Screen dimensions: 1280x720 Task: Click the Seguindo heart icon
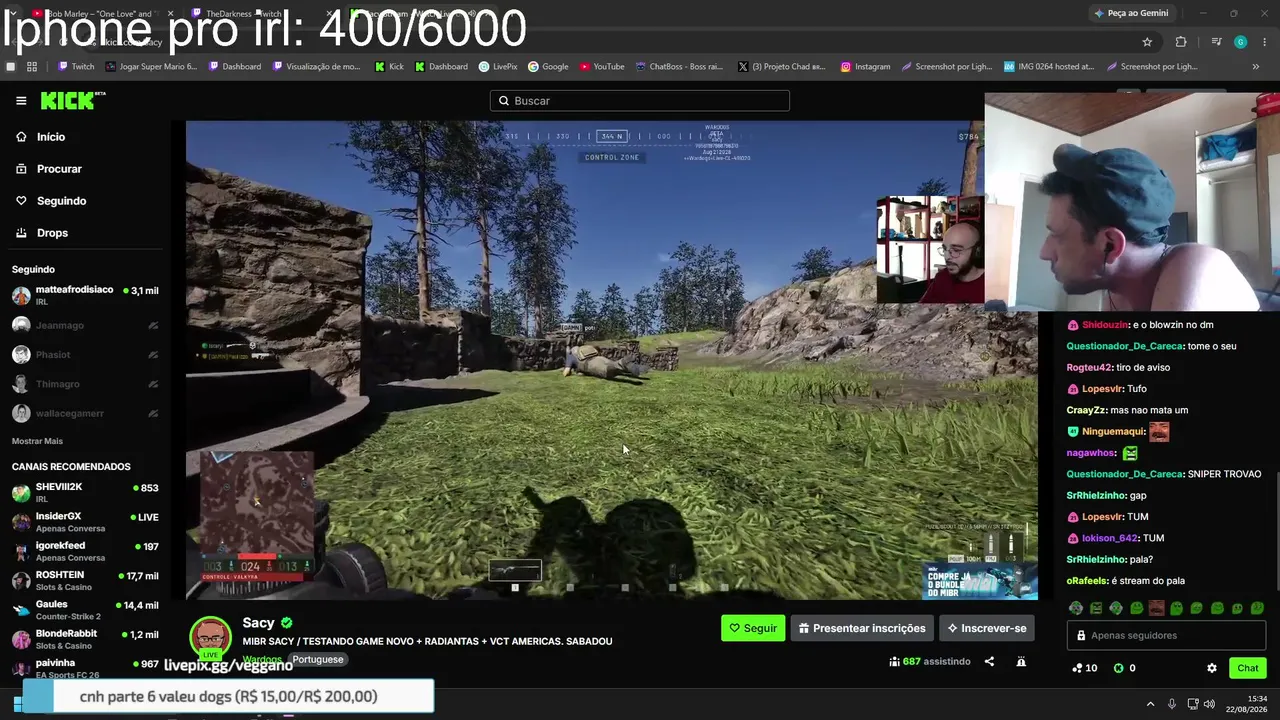click(21, 201)
